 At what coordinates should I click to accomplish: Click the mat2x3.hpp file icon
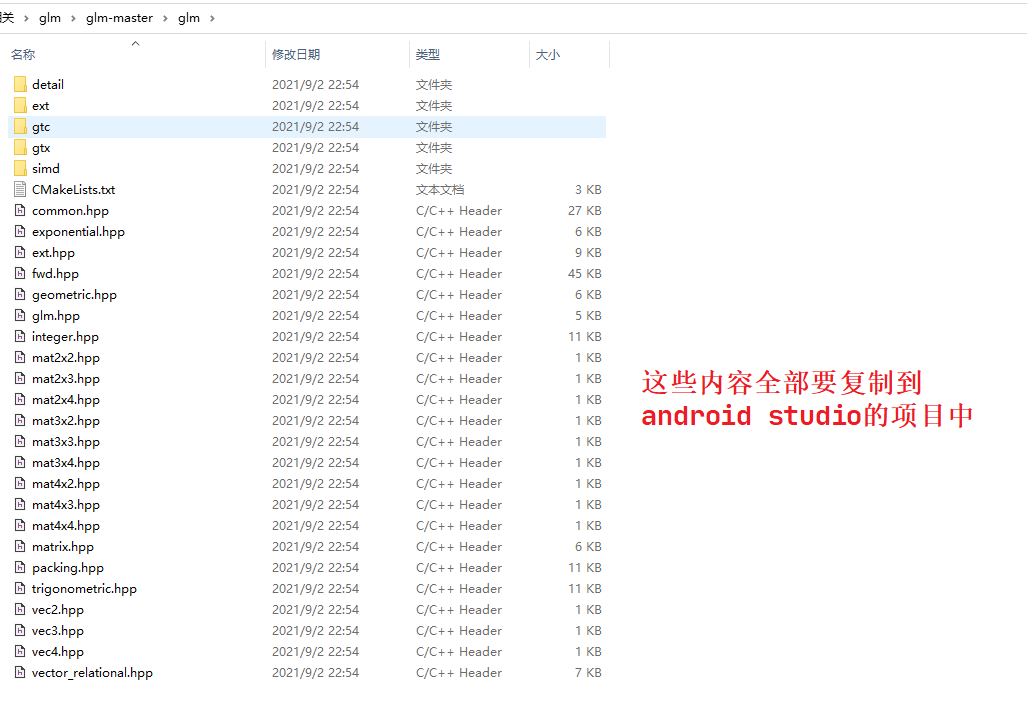20,378
